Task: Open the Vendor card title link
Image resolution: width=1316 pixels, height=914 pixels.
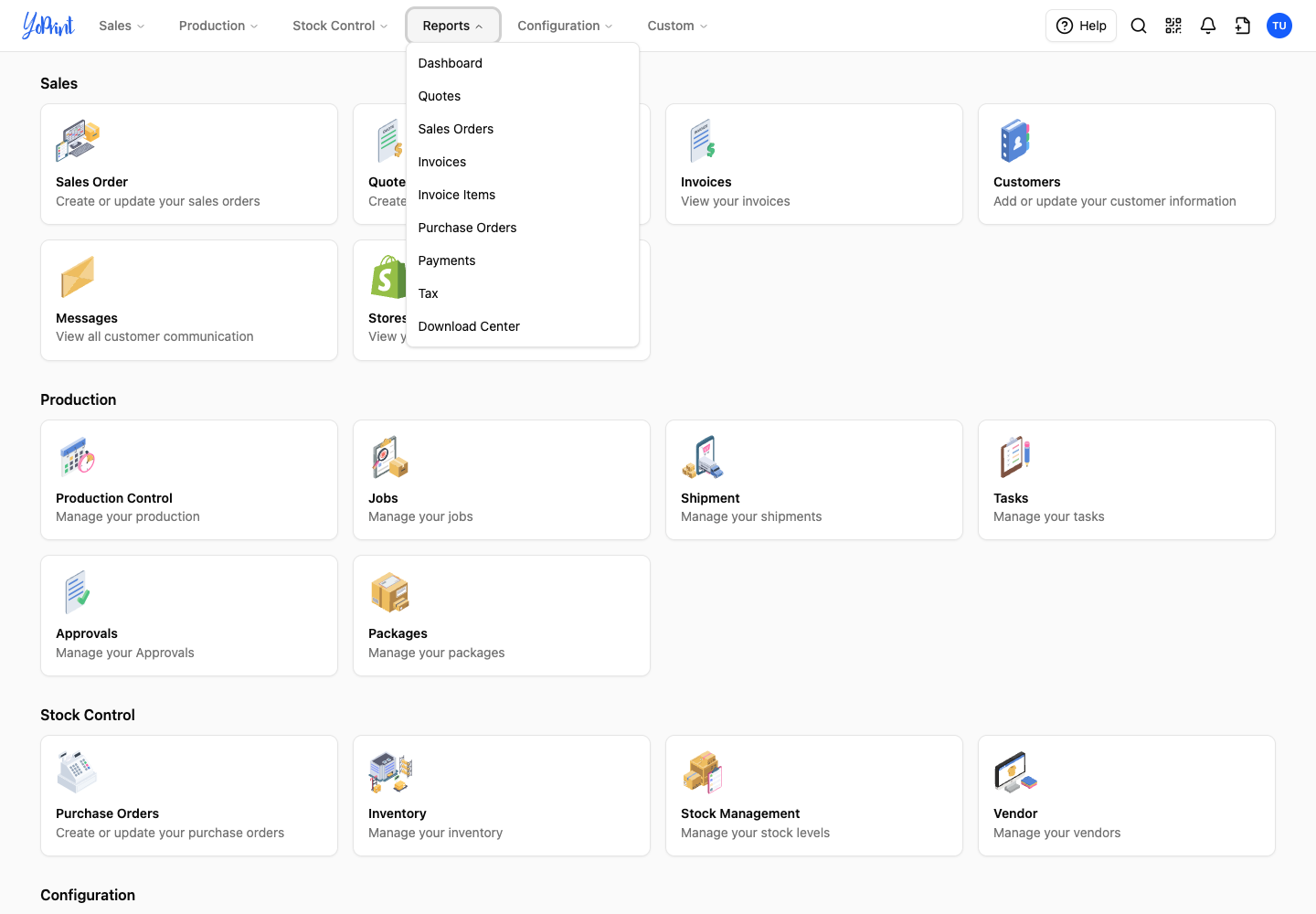Action: click(1015, 813)
